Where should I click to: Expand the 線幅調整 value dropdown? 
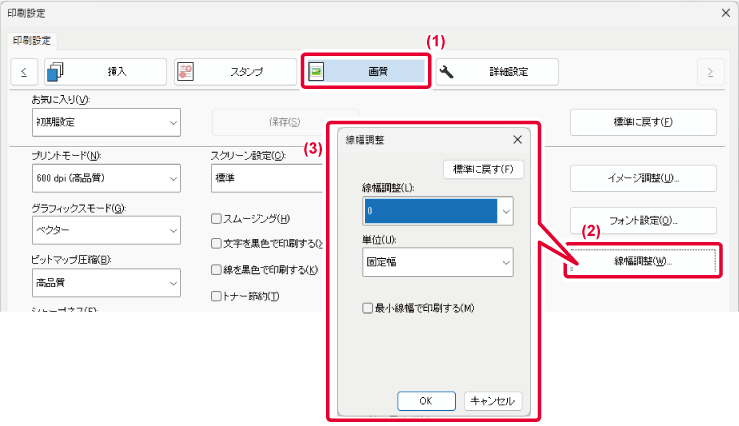coord(506,211)
